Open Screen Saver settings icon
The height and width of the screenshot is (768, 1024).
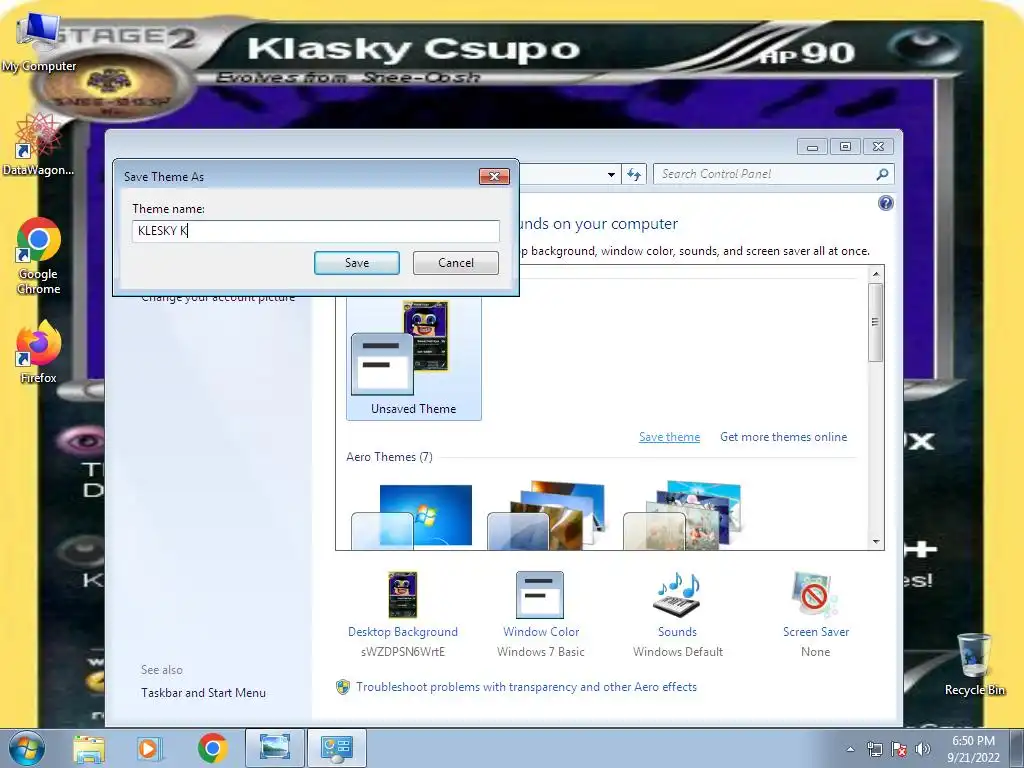coord(815,594)
